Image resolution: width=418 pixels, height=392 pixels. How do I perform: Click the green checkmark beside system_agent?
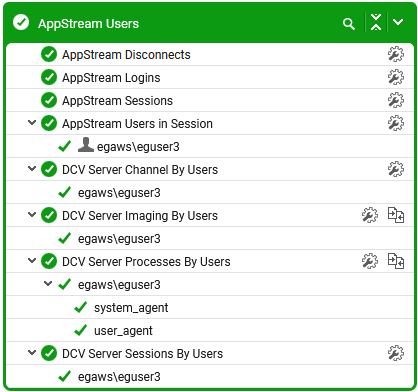pos(81,307)
